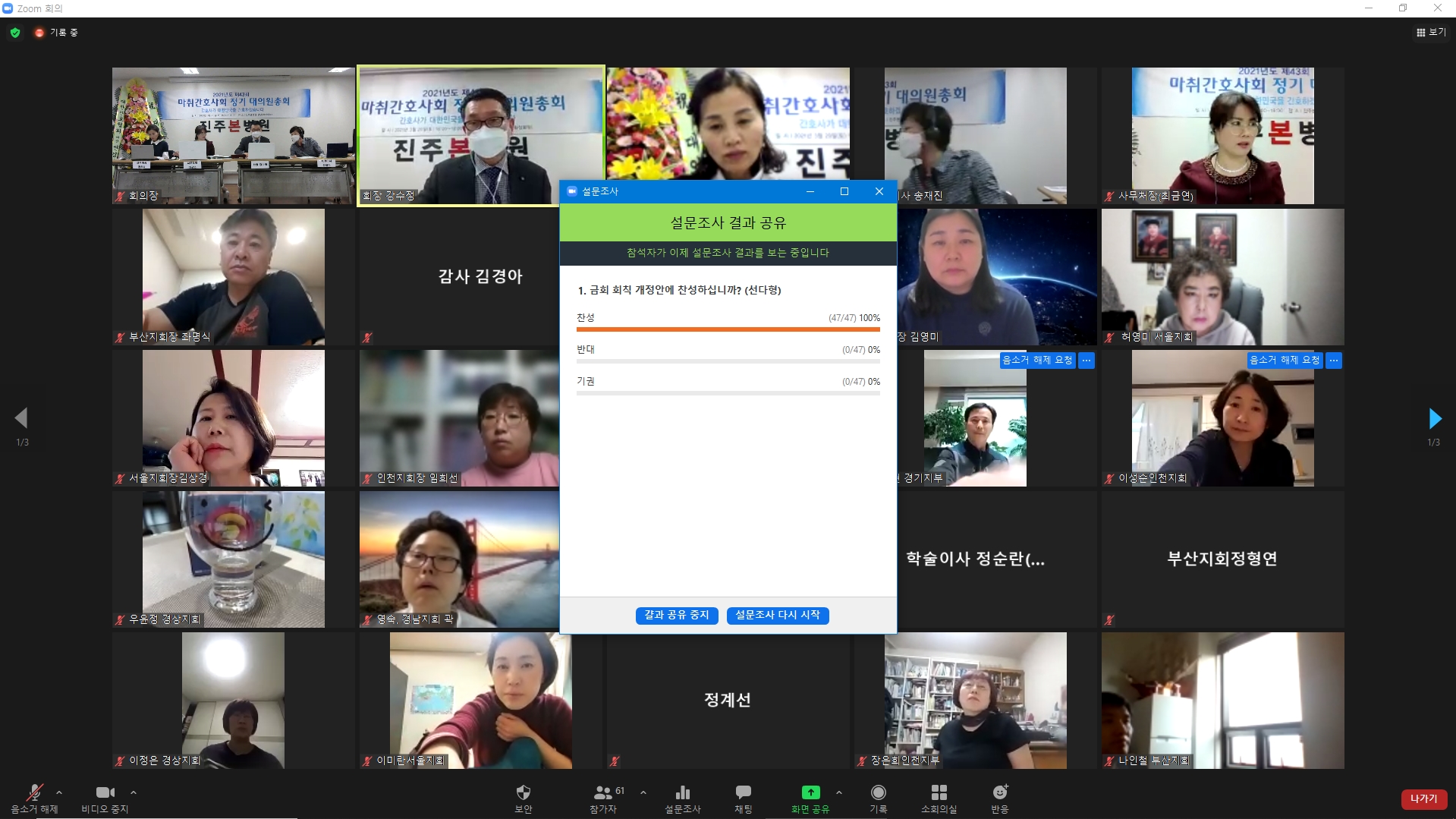Expand share screen options arrow
The width and height of the screenshot is (1456, 819).
click(838, 792)
